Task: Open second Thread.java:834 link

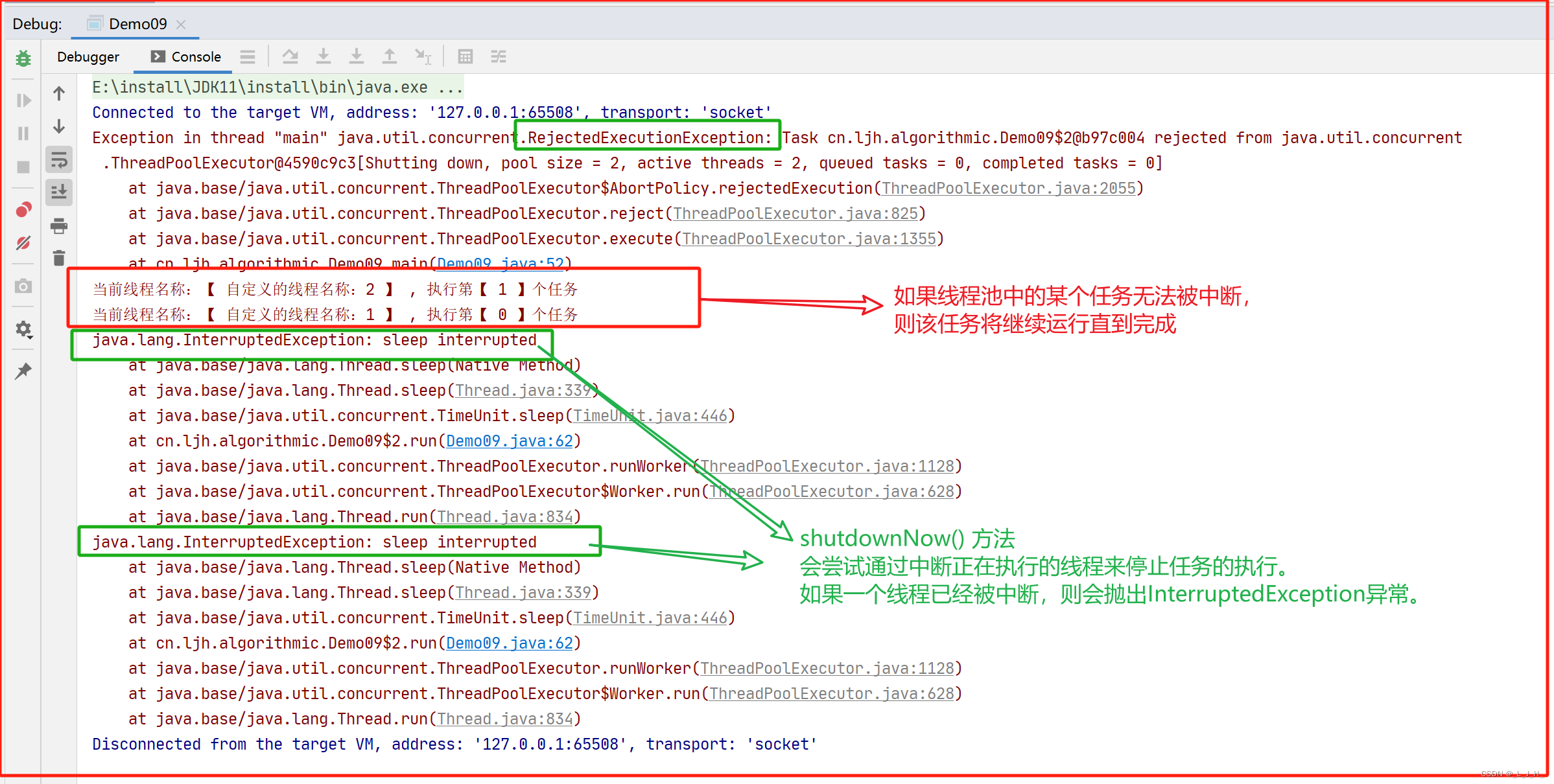Action: coord(504,719)
